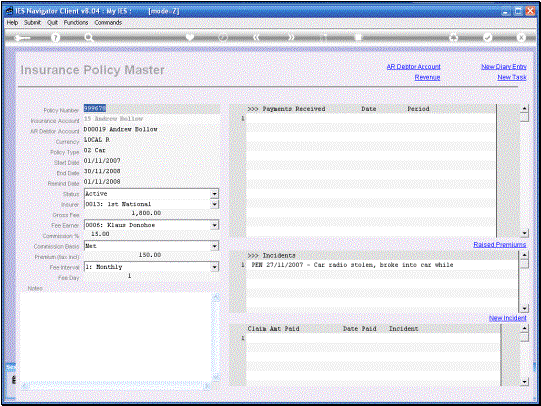This screenshot has width=541, height=406.
Task: Click the New Incident link
Action: (x=508, y=318)
